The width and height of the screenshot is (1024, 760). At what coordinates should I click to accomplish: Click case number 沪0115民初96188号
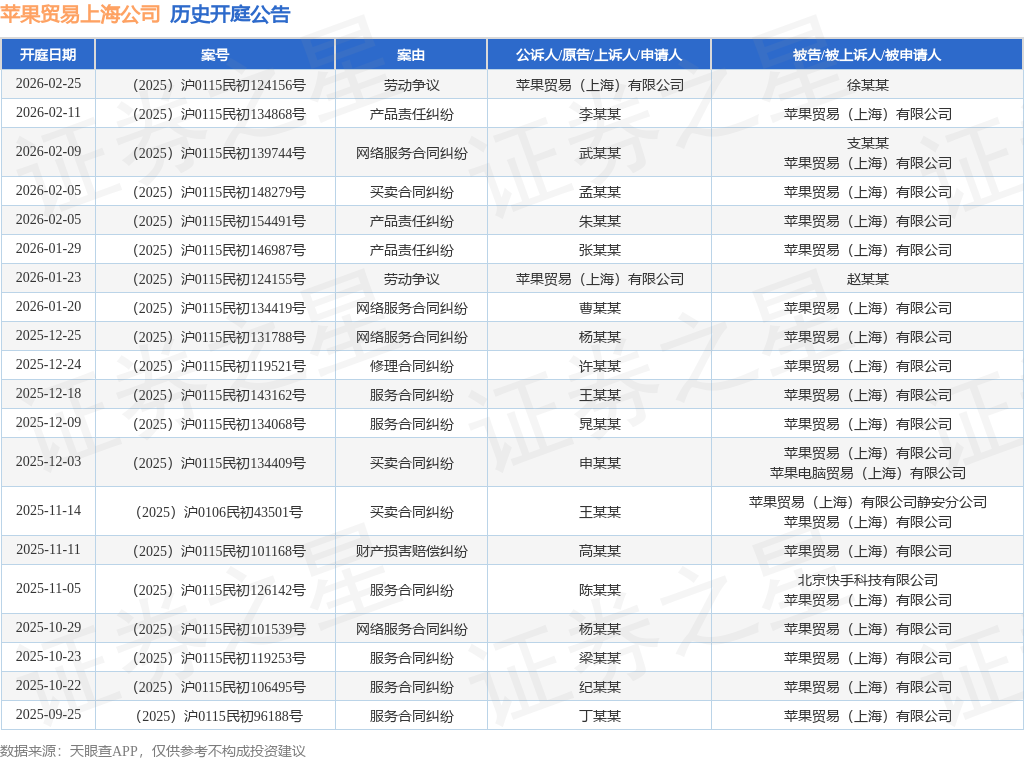pyautogui.click(x=219, y=716)
